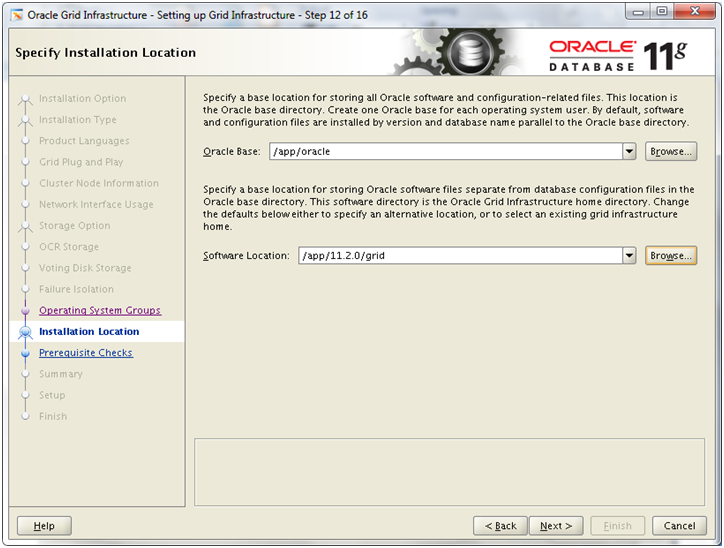Click into the Software Location path field

tap(460, 256)
